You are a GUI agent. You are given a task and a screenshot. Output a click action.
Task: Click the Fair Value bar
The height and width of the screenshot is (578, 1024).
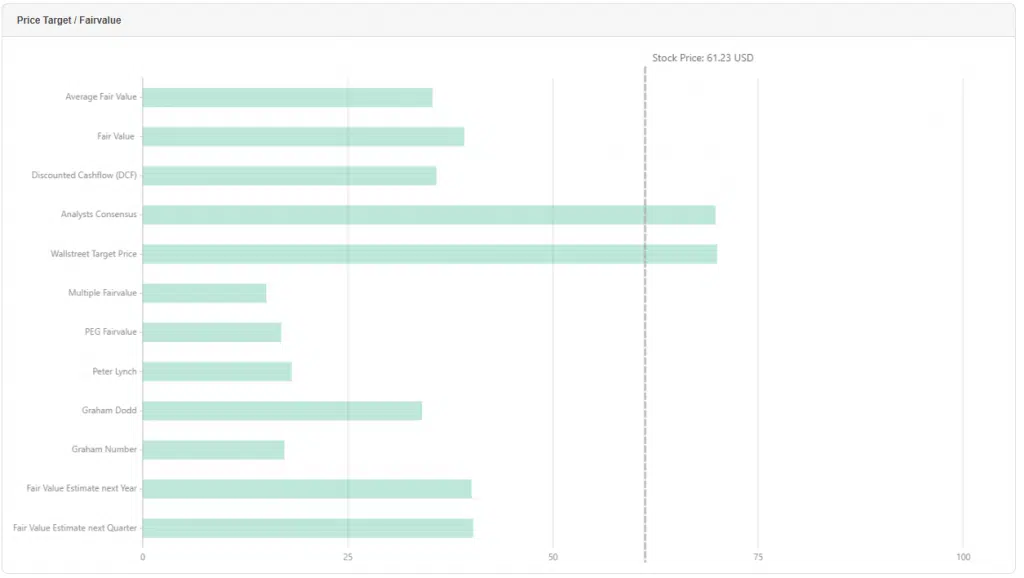(x=303, y=137)
